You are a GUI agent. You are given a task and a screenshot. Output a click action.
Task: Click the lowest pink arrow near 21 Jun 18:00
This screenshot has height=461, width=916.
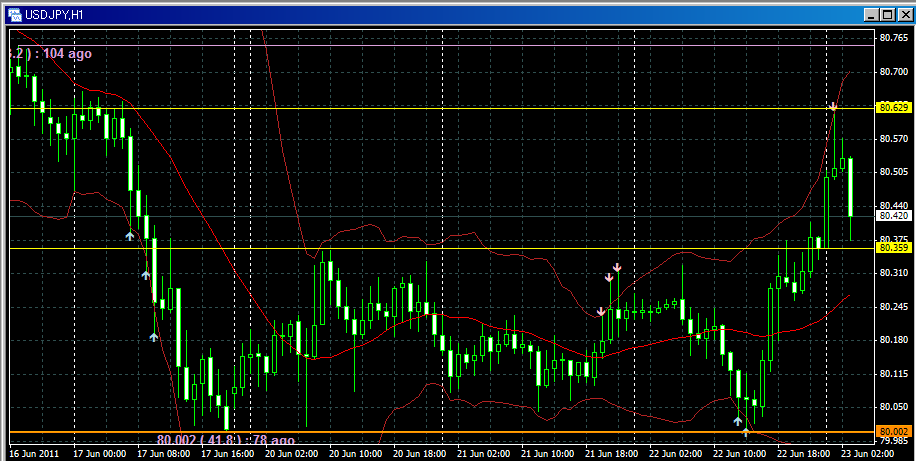(601, 311)
